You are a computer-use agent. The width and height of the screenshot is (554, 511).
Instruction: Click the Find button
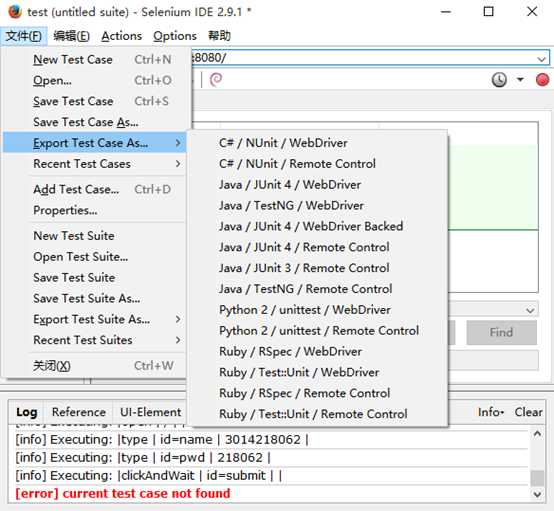coord(501,332)
